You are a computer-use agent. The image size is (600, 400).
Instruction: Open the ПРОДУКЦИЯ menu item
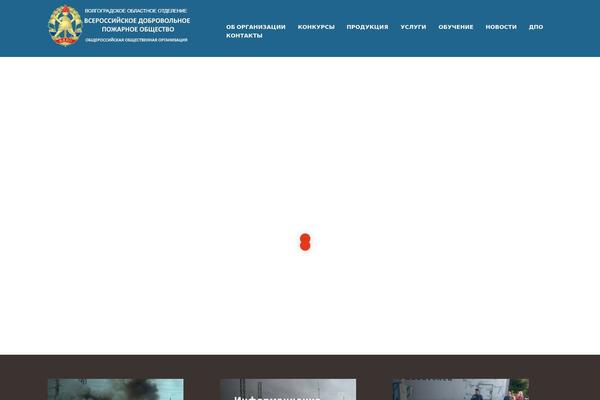click(367, 27)
